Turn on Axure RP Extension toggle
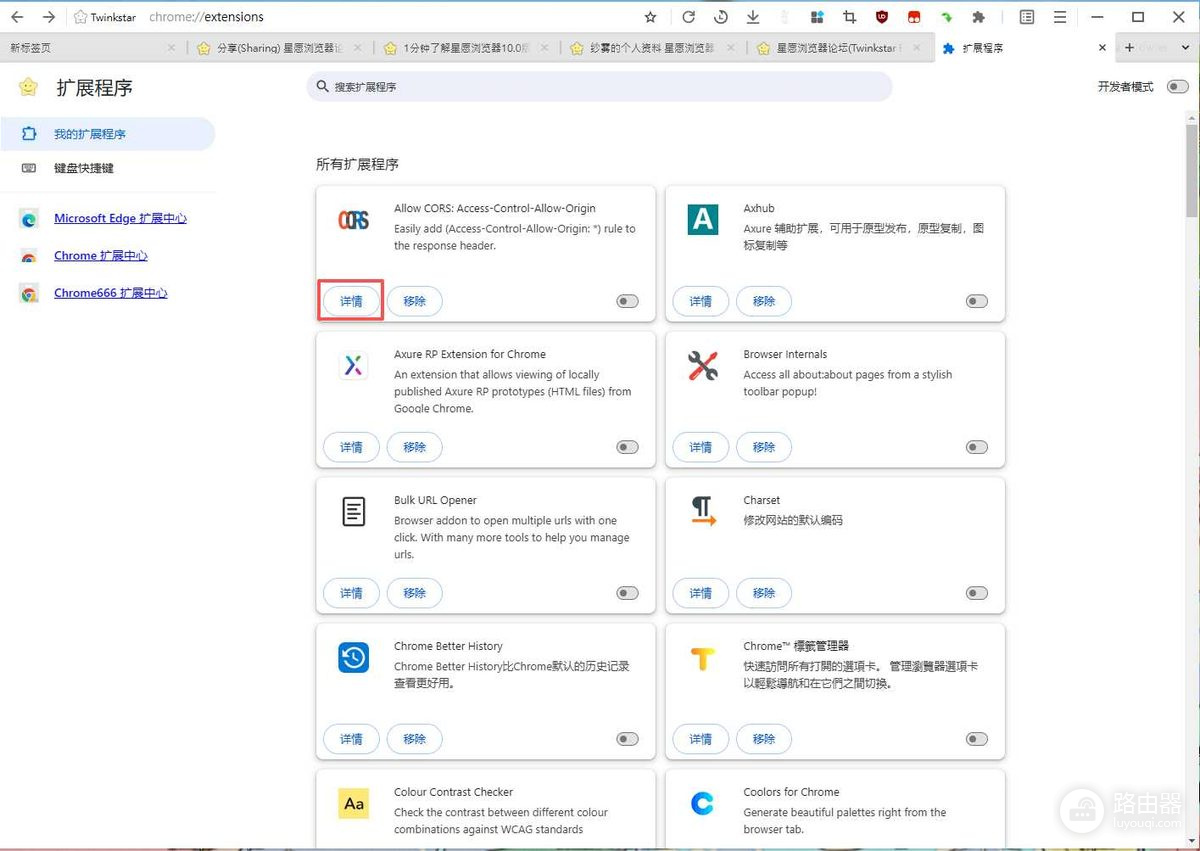 pyautogui.click(x=628, y=447)
